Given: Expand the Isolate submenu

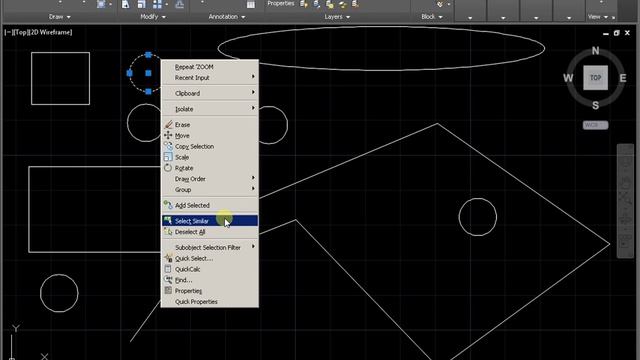Looking at the screenshot, I should (x=210, y=109).
